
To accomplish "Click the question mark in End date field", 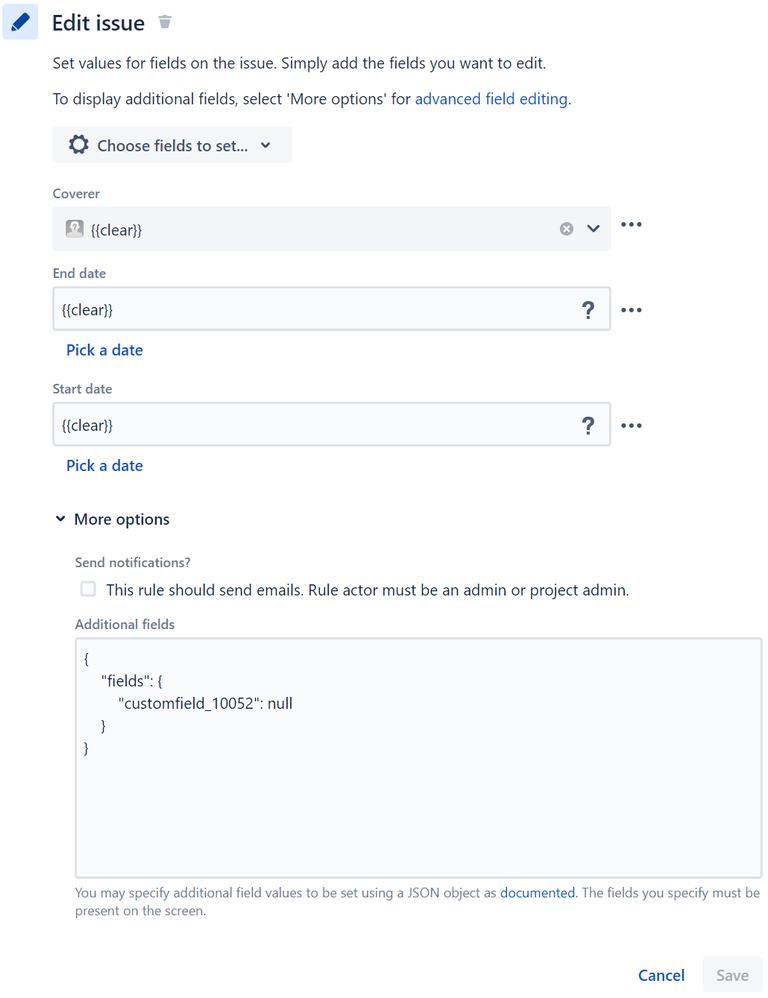I will pyautogui.click(x=589, y=310).
